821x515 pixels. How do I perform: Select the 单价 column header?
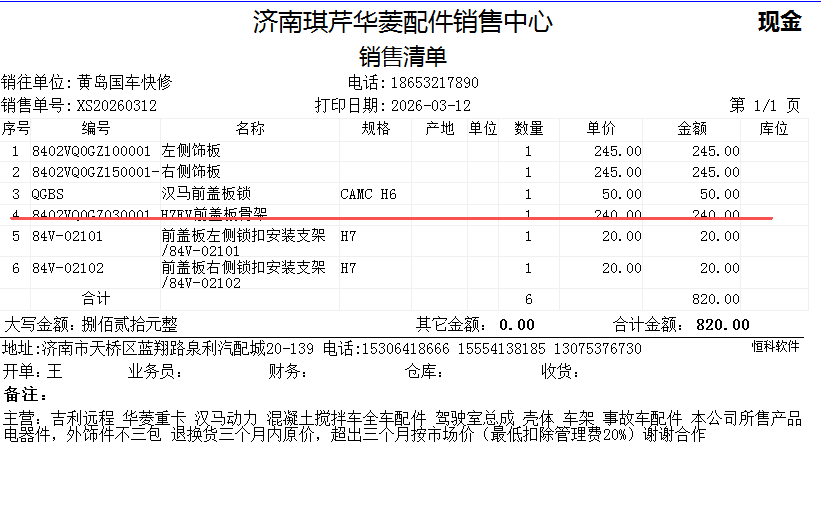click(600, 129)
